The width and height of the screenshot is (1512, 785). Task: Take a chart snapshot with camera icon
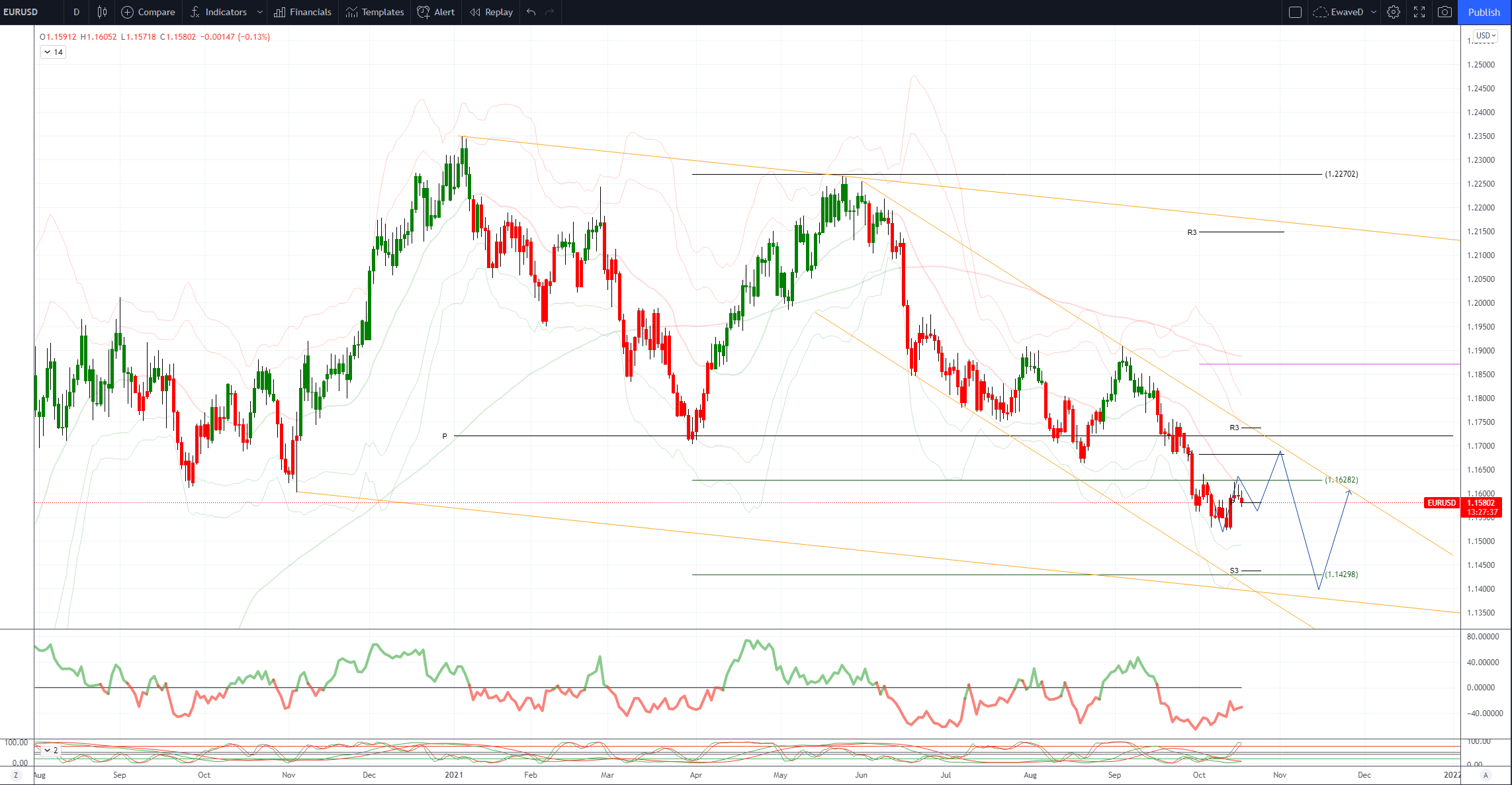coord(1445,12)
